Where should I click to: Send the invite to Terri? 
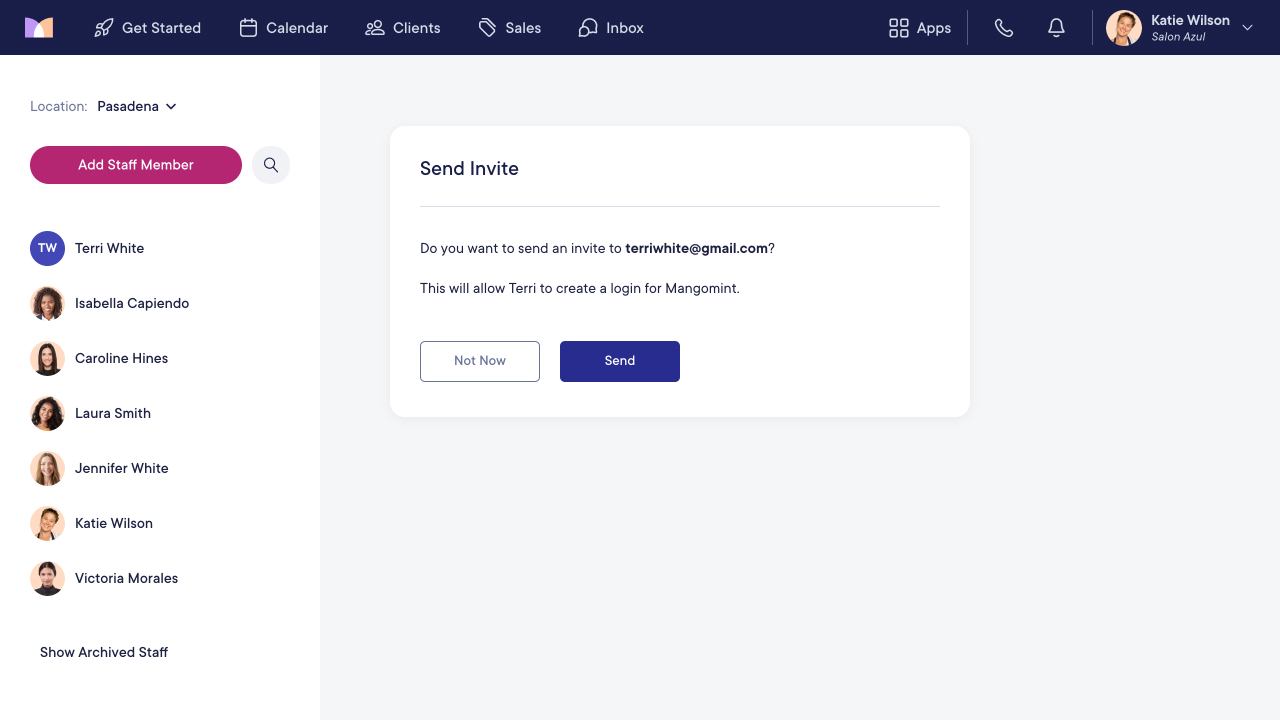tap(620, 361)
